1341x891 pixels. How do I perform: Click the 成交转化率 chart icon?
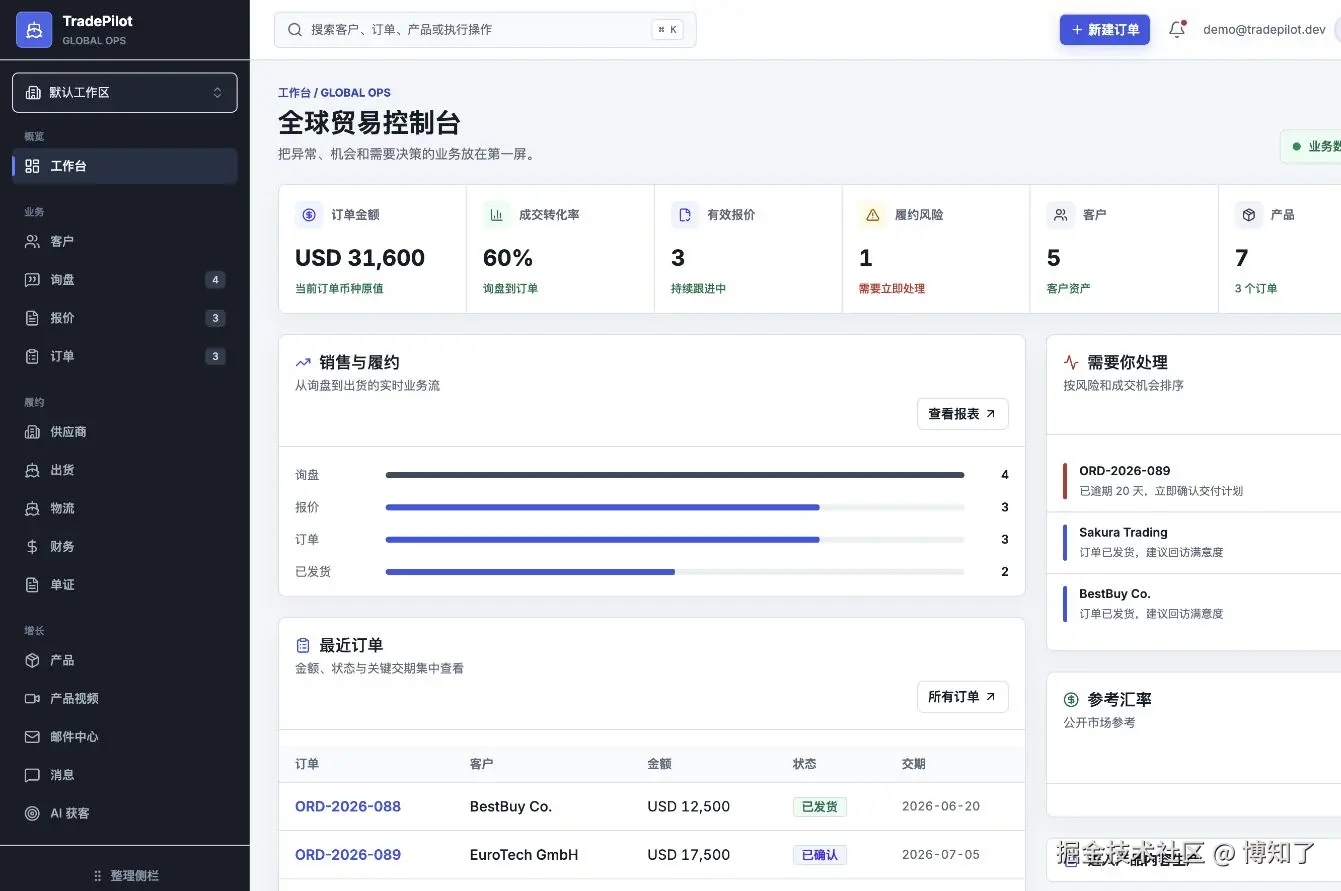point(497,214)
